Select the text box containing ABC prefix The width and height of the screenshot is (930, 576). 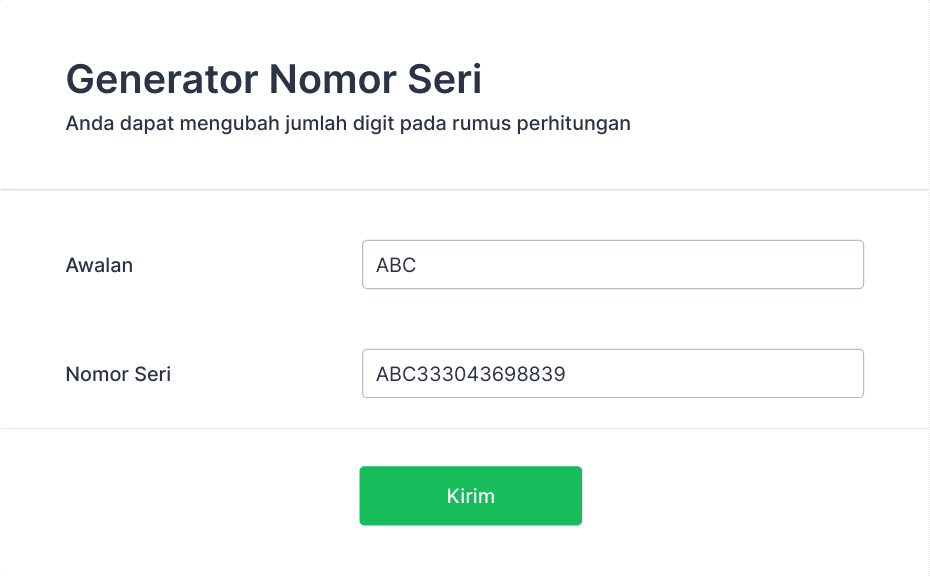point(612,265)
